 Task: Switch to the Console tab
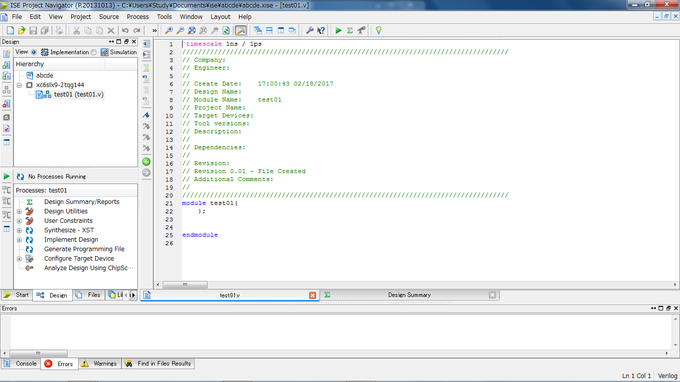pyautogui.click(x=20, y=363)
